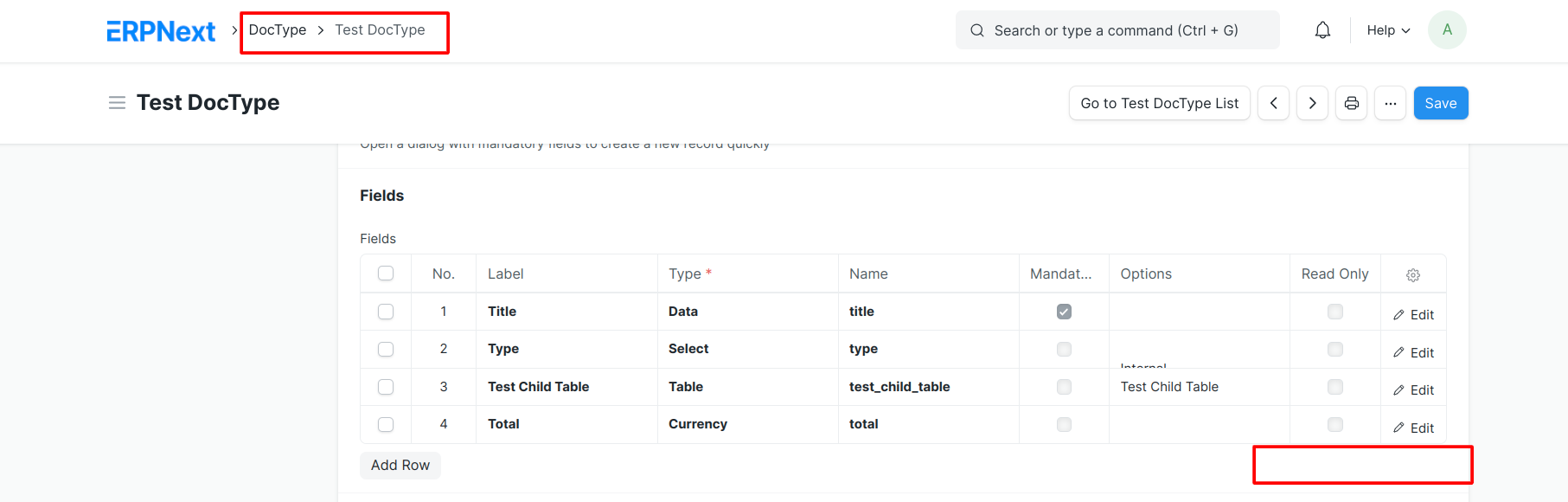Screen dimensions: 1568x502
Task: Go to previous document arrow
Action: click(x=1273, y=103)
